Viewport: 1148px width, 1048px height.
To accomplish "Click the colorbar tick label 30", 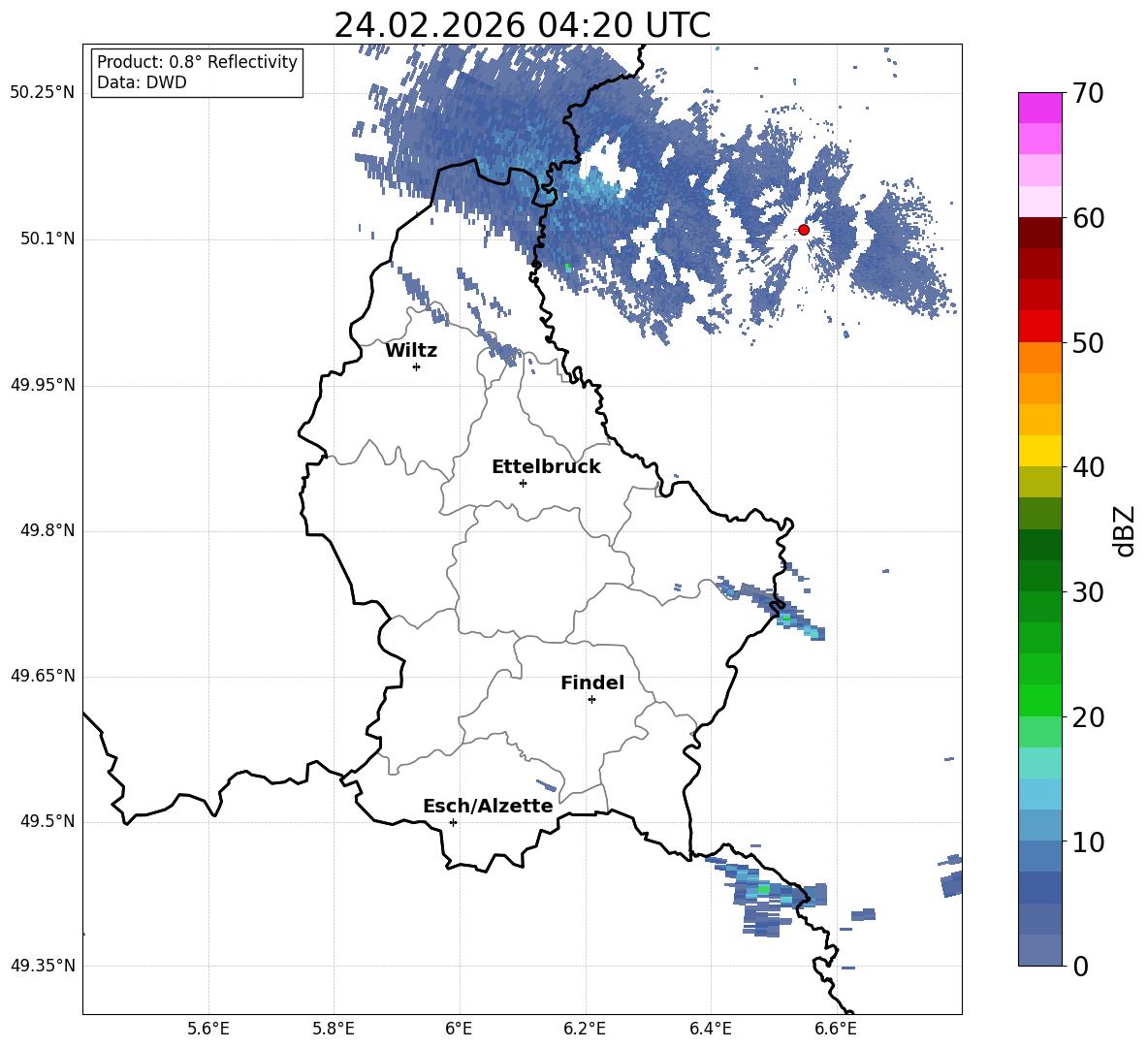I will click(1088, 591).
